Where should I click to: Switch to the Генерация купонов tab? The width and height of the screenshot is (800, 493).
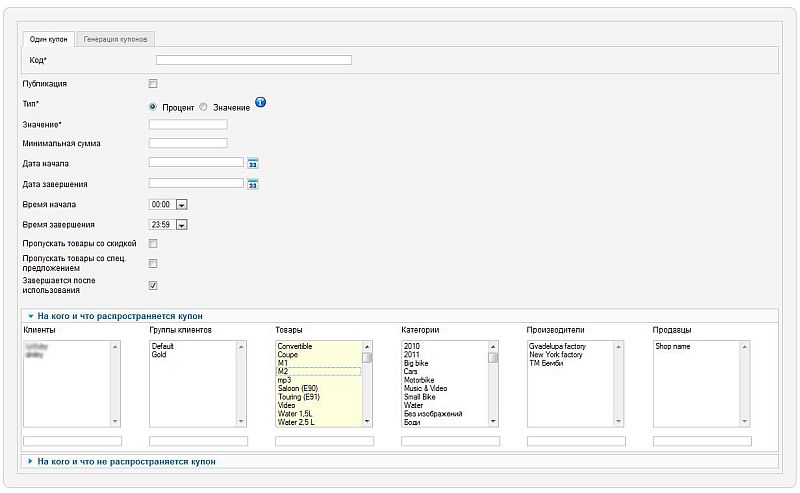[117, 38]
